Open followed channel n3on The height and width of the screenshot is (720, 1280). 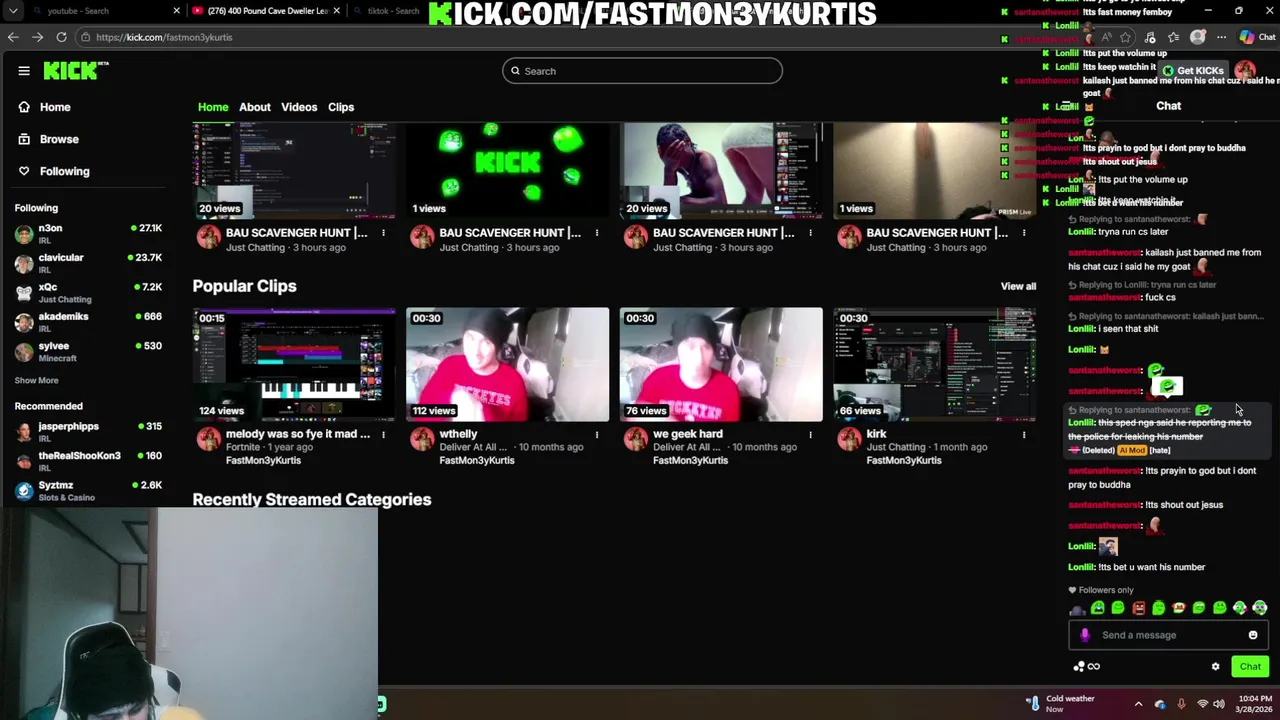(x=88, y=233)
